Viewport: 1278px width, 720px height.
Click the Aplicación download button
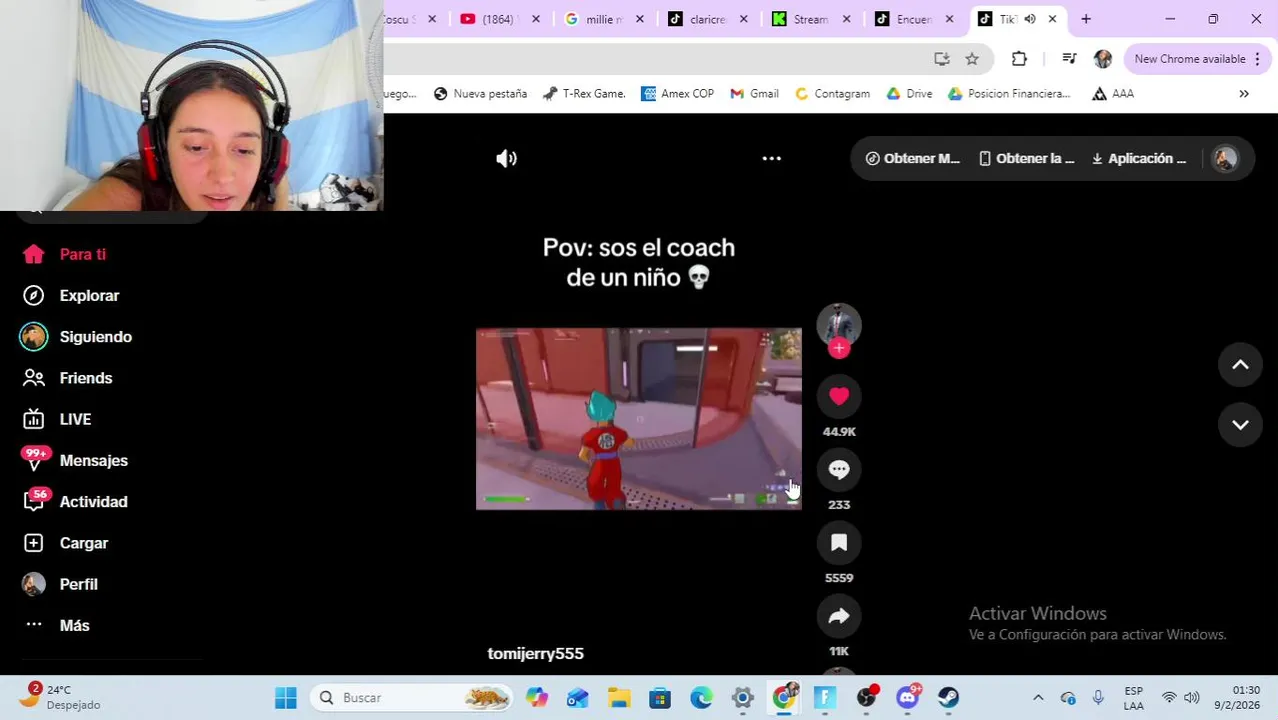1139,158
